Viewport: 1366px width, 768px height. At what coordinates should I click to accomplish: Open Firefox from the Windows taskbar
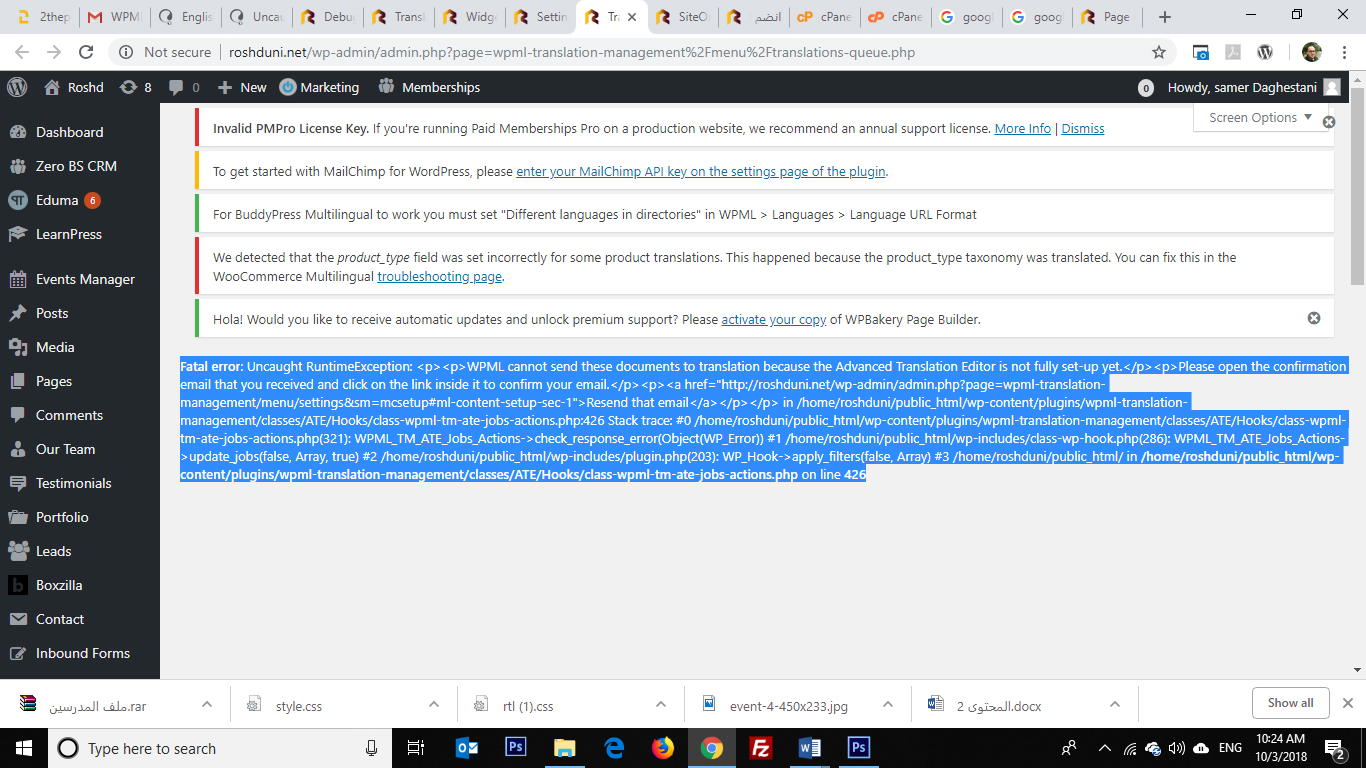click(x=662, y=748)
